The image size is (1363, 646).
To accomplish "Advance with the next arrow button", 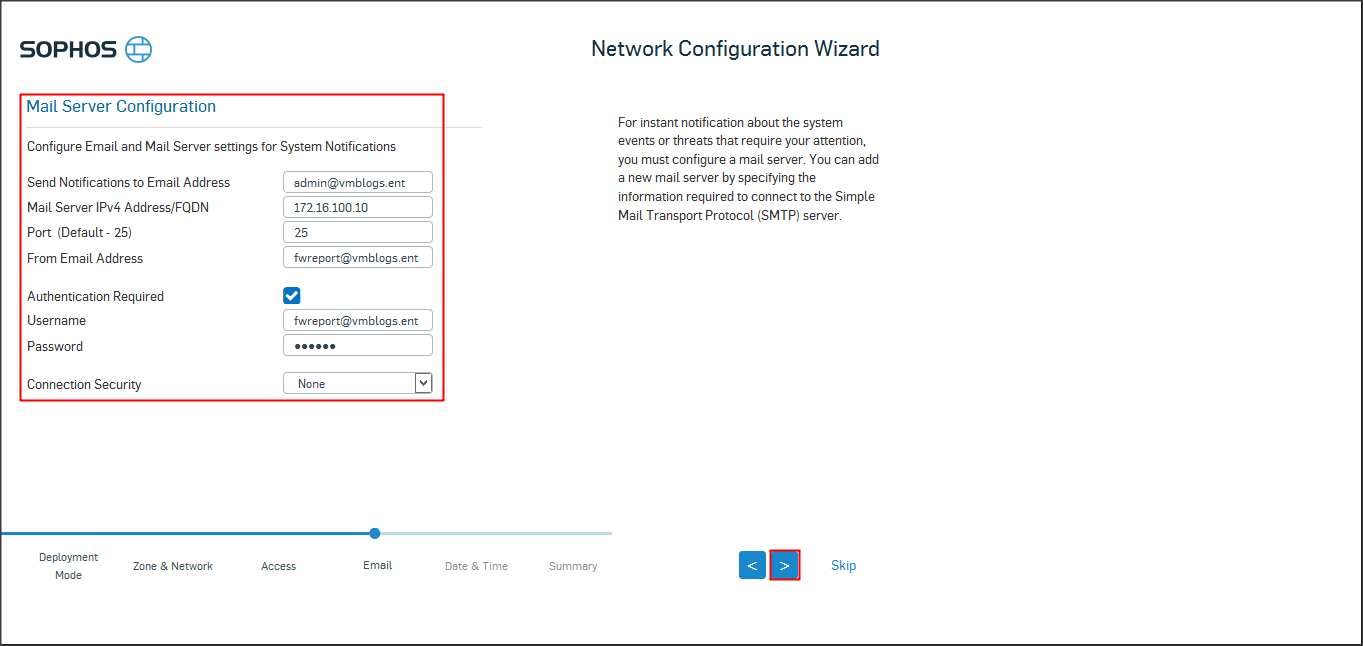I will (785, 565).
